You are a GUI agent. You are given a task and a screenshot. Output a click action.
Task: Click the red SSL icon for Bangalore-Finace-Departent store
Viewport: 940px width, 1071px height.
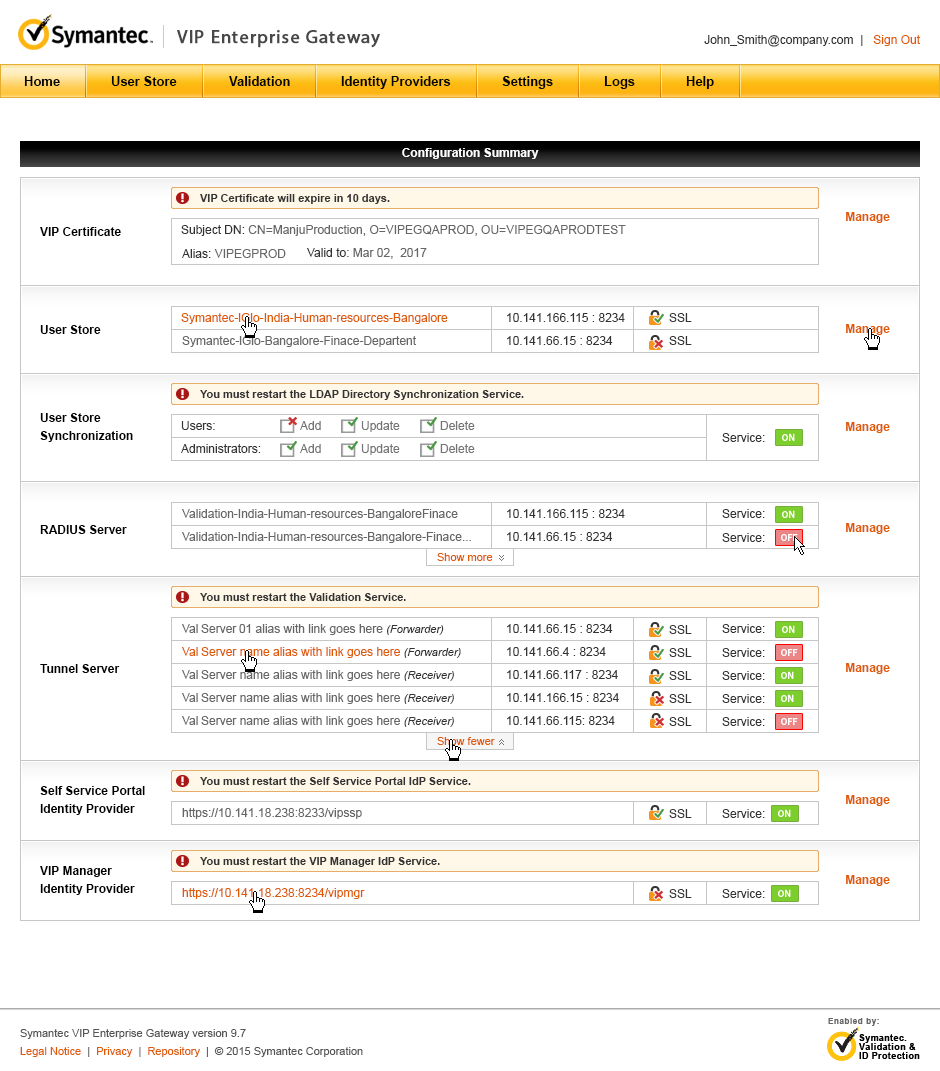[x=655, y=341]
